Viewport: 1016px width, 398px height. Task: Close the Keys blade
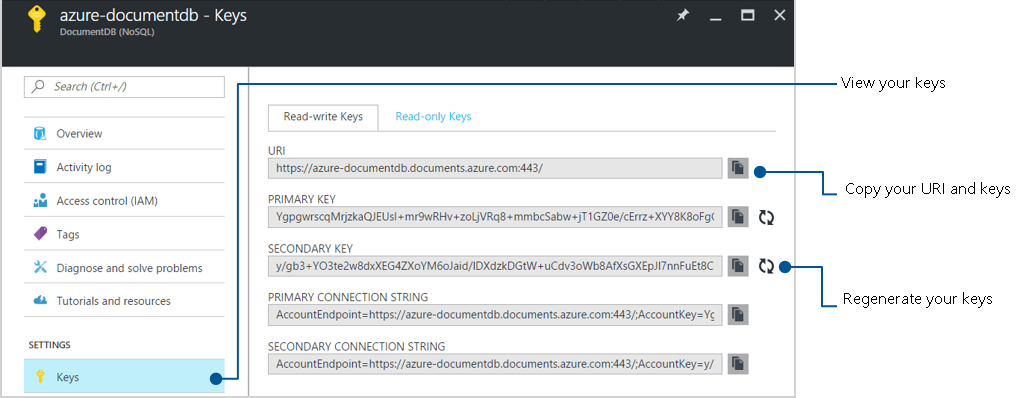(780, 16)
